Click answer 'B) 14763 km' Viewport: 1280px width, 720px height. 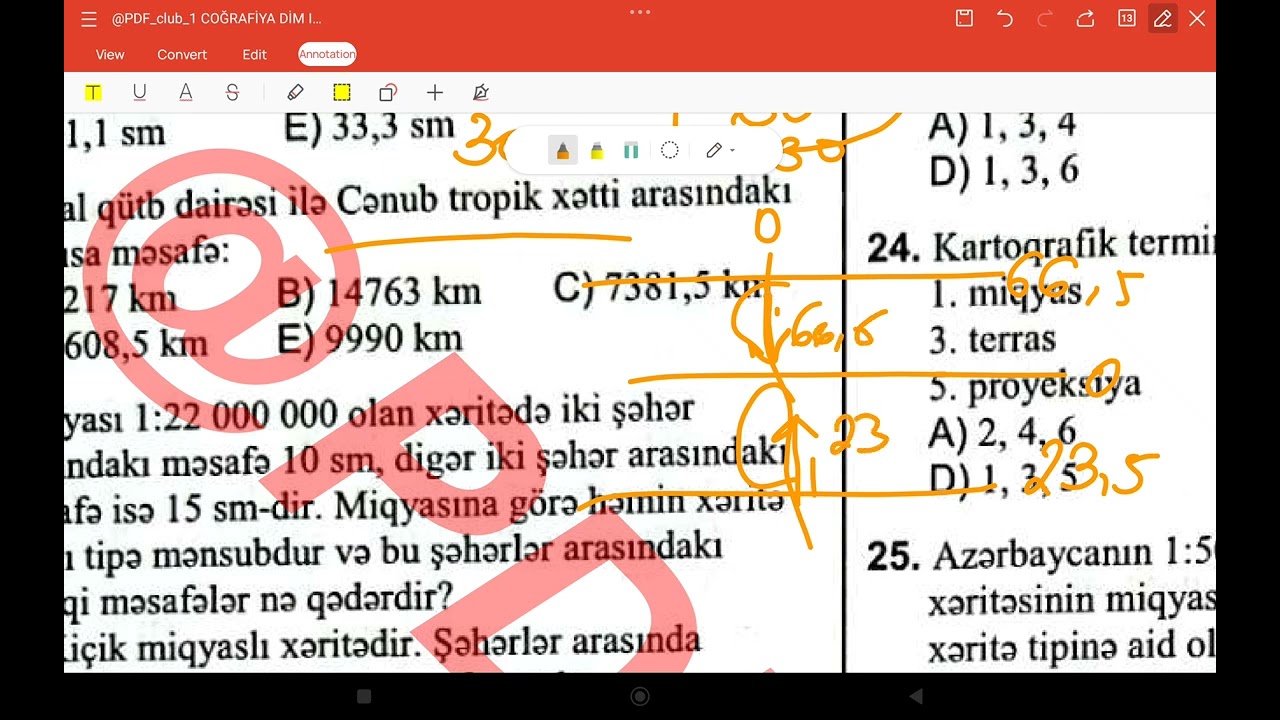(379, 292)
